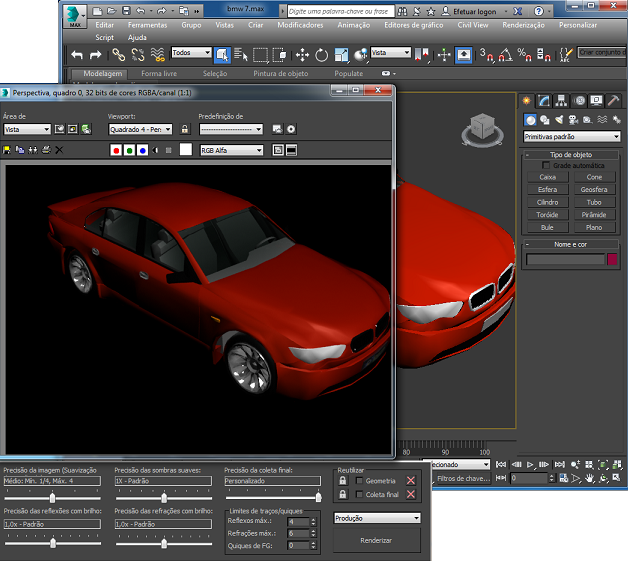Enable the Grade automática checkbox
Viewport: 628px width, 561px height.
(x=547, y=165)
